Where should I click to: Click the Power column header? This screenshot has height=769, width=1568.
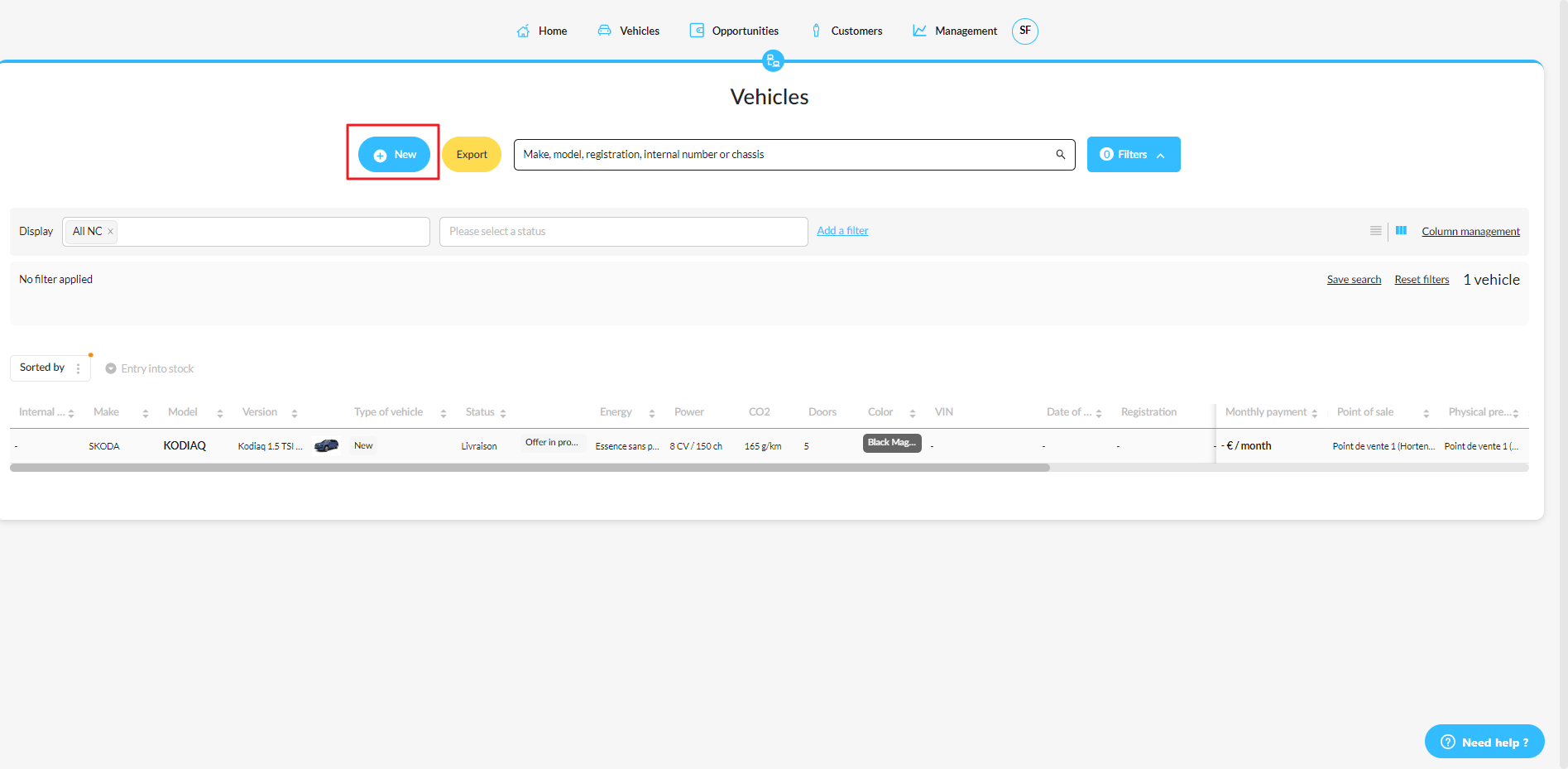tap(688, 412)
